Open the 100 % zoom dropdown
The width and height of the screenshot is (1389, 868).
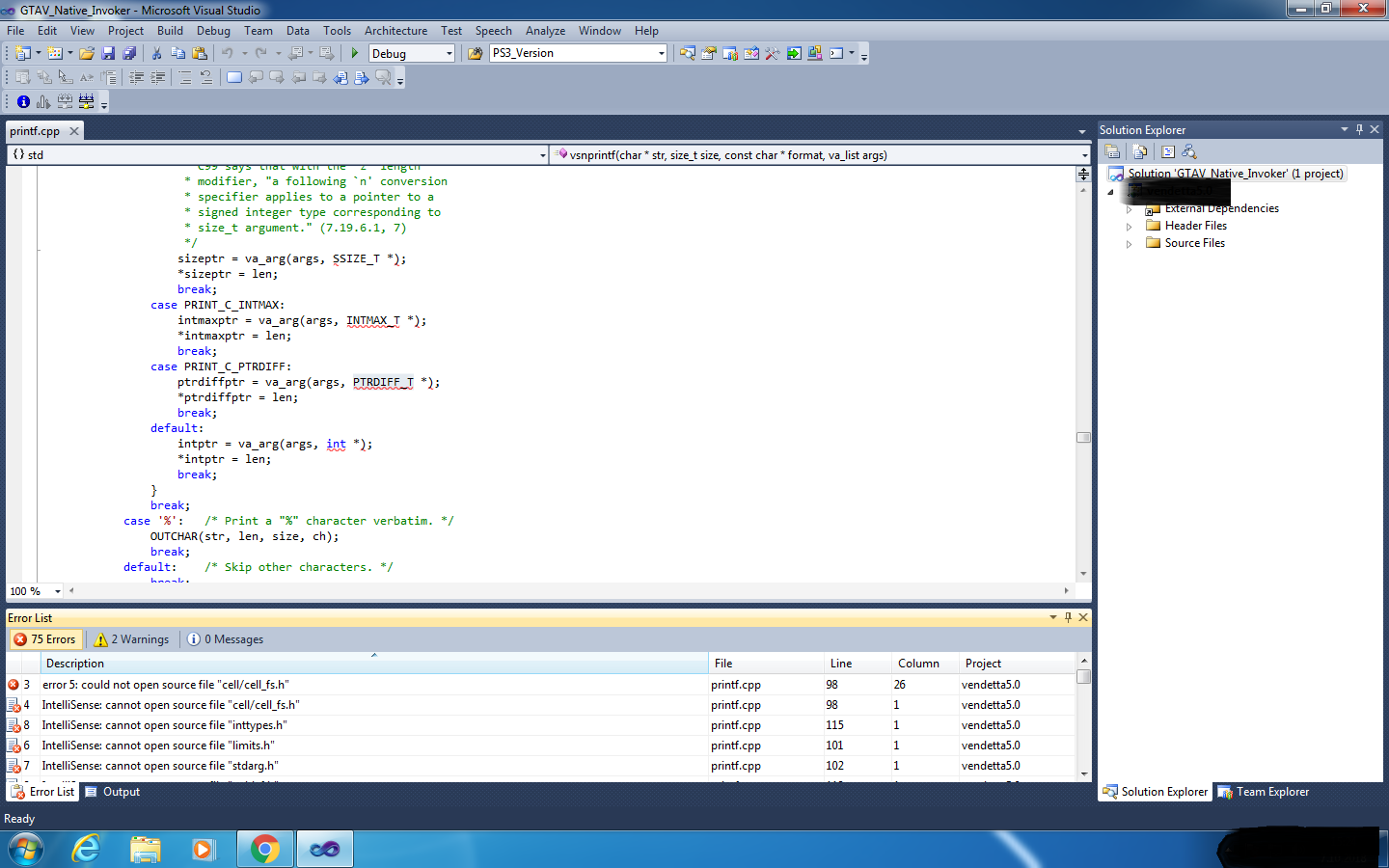(58, 591)
